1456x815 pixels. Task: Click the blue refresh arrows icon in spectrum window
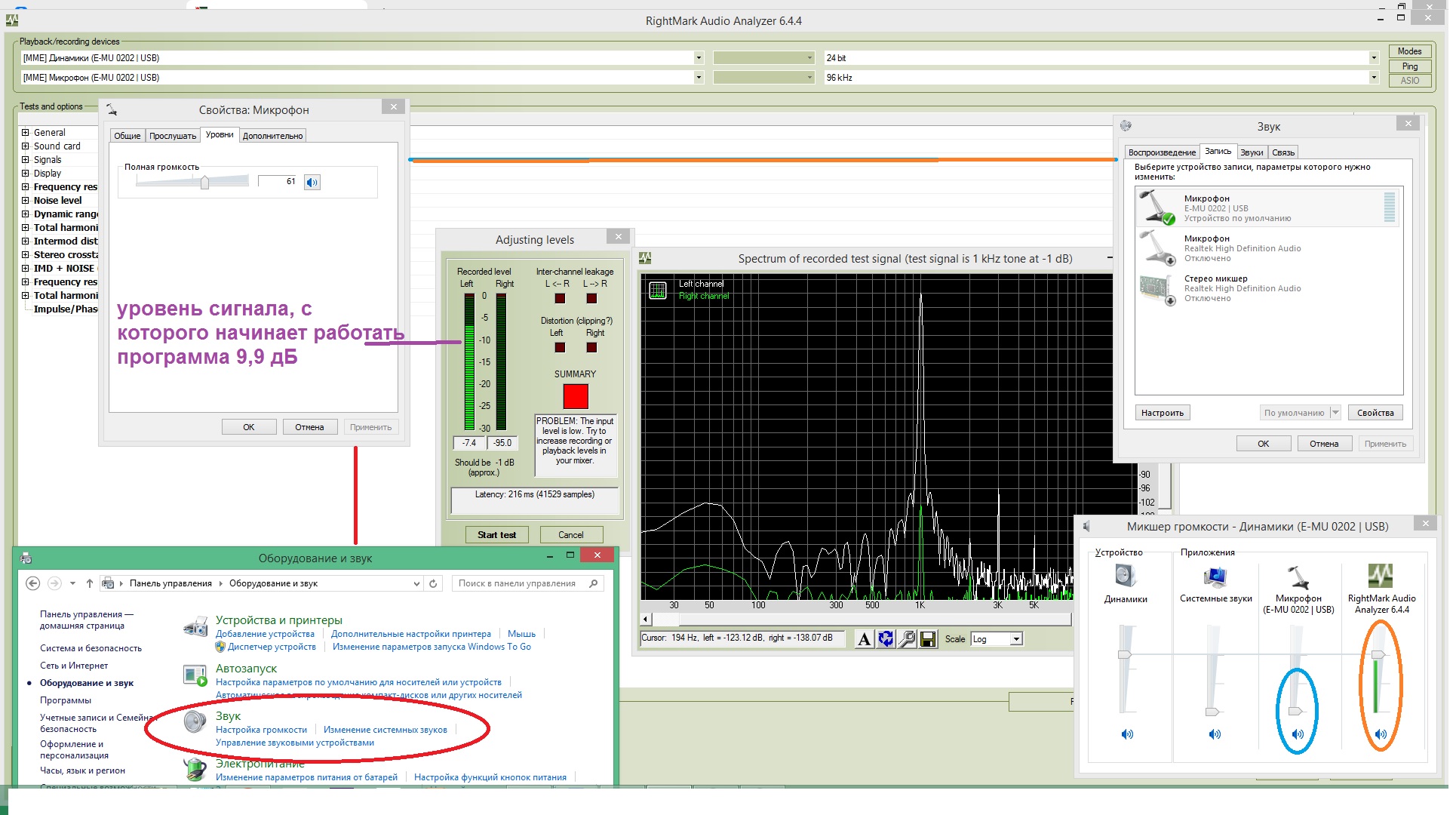886,639
